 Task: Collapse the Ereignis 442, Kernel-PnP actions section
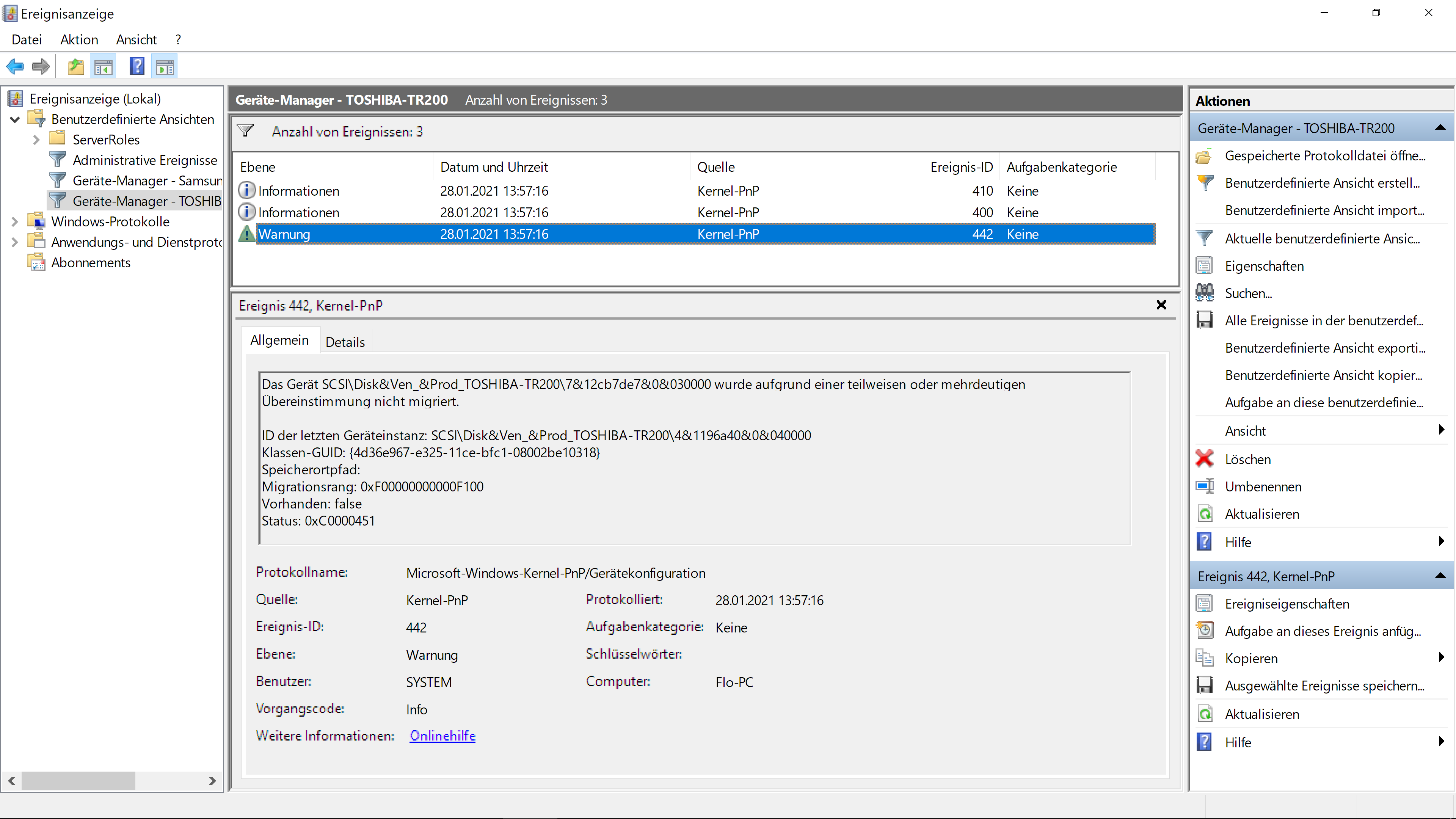[x=1440, y=576]
